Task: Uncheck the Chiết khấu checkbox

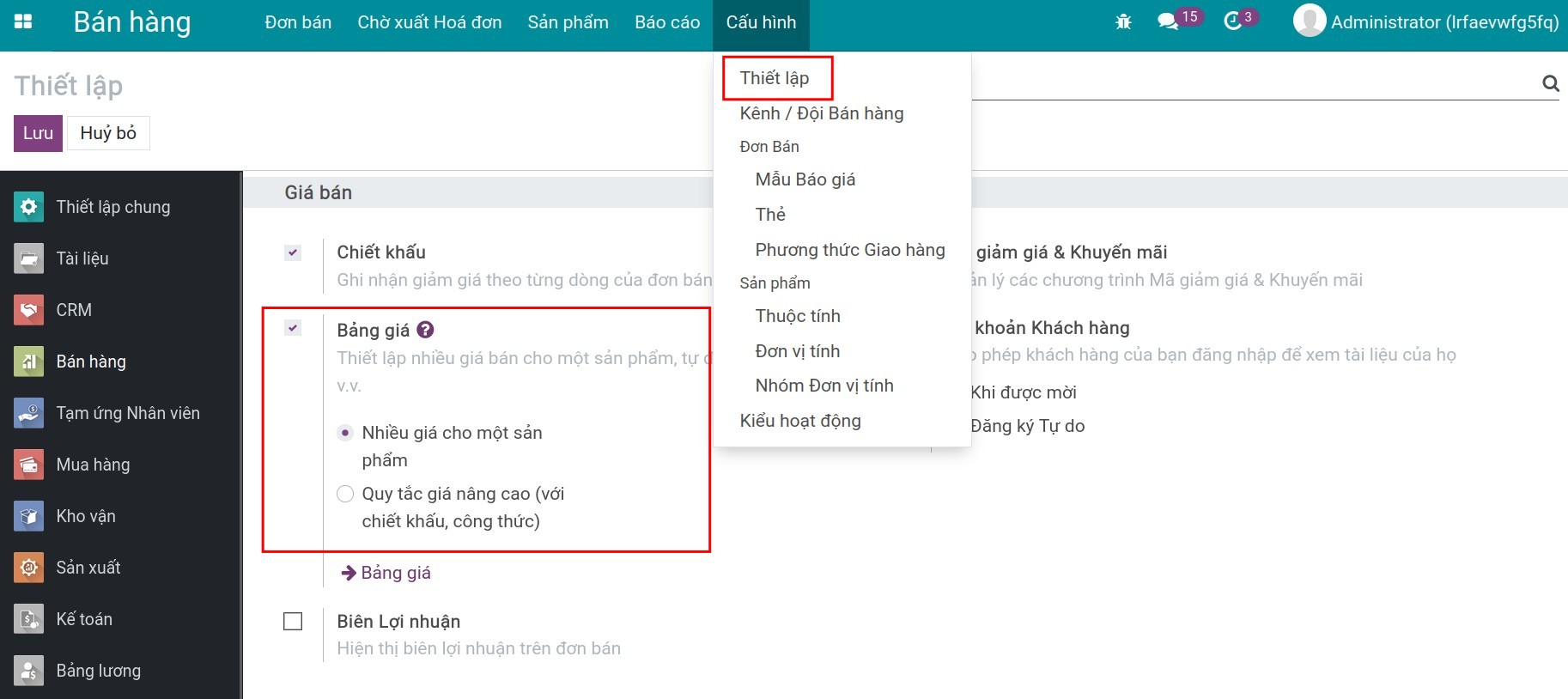Action: (x=293, y=252)
